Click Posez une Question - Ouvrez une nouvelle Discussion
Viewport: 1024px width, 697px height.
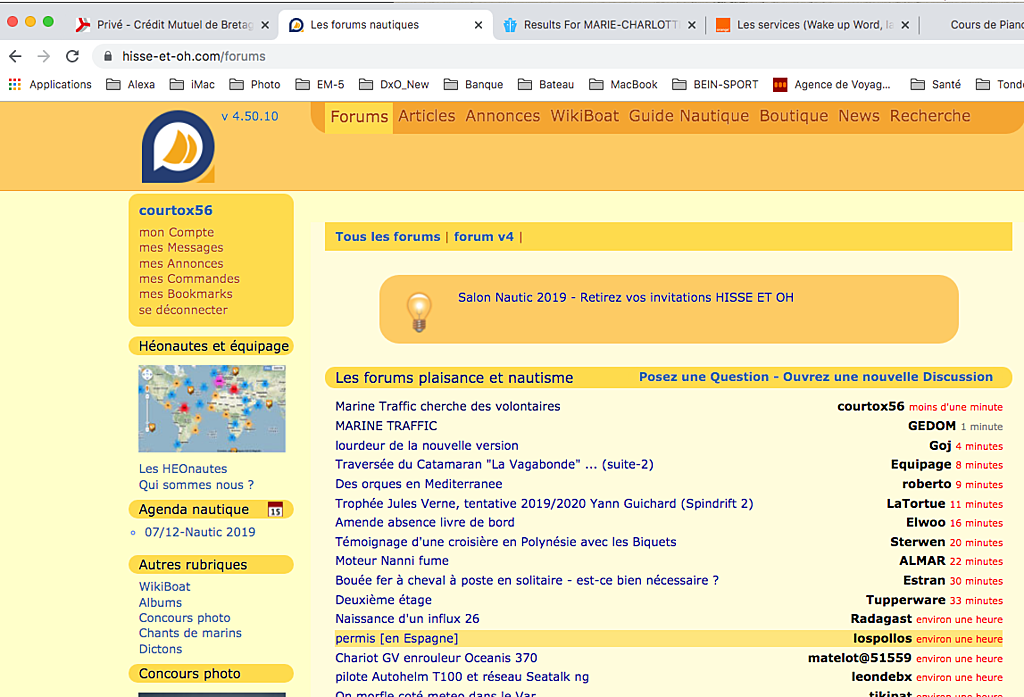[x=816, y=377]
